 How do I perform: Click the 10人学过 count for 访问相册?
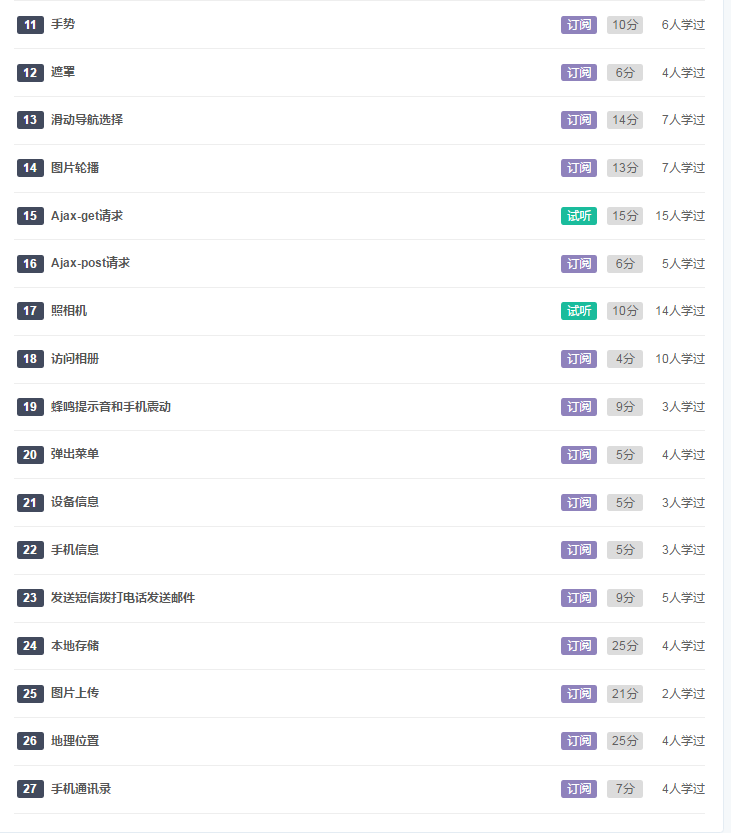(x=680, y=359)
